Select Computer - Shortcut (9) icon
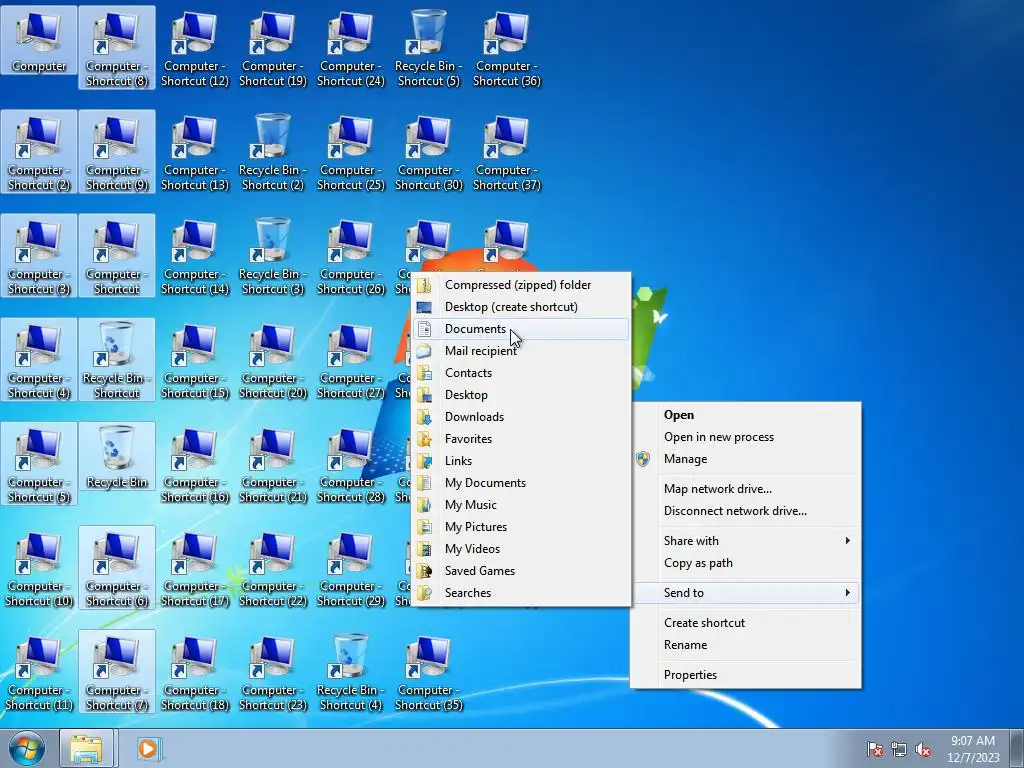 click(x=117, y=152)
